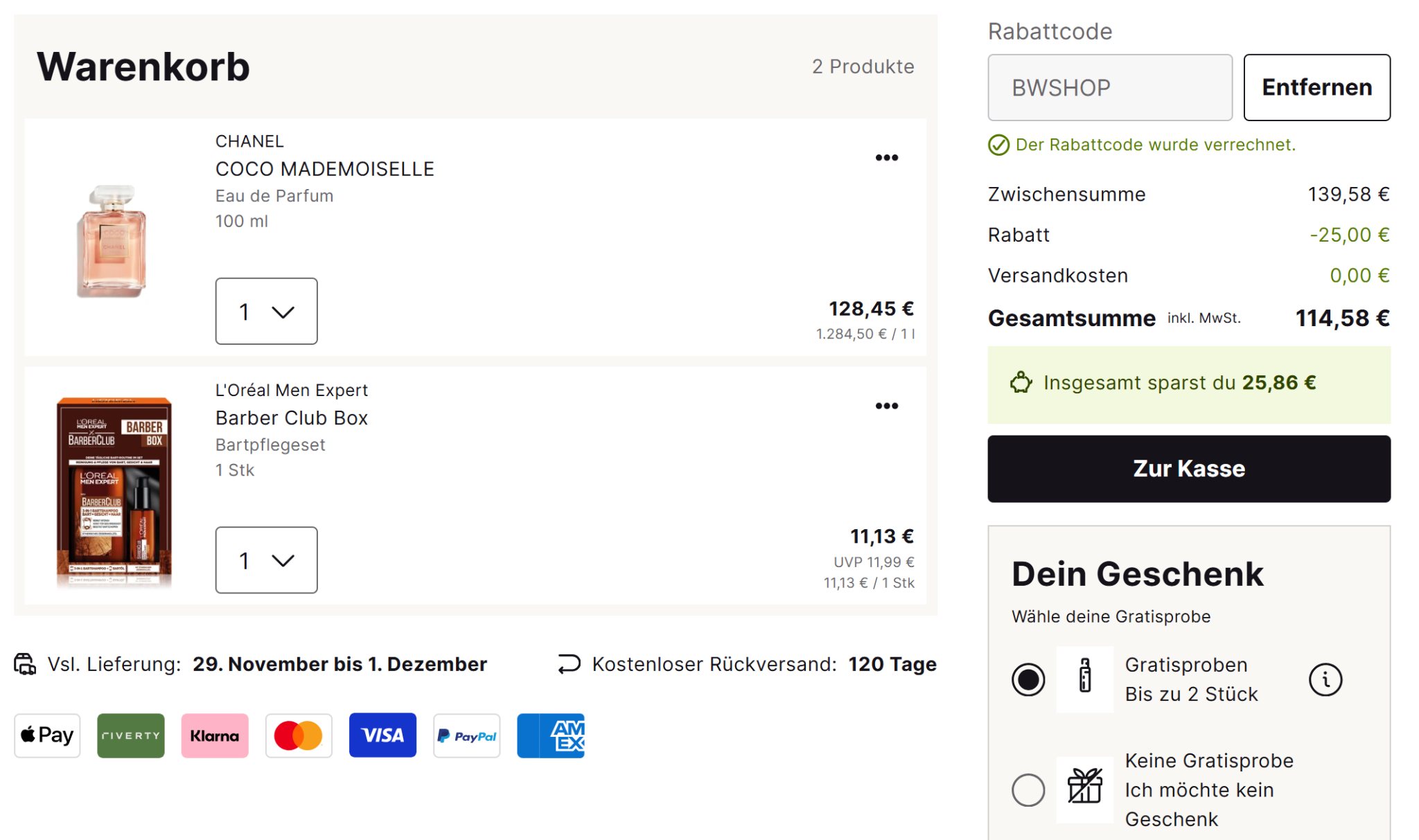The width and height of the screenshot is (1419, 840).
Task: Open options menu for Barber Club Box
Action: 886,406
